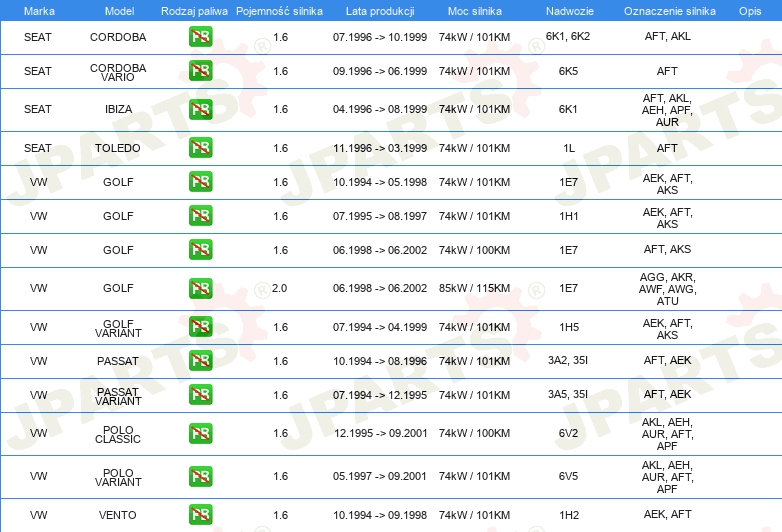Click body code 6V5

(x=569, y=476)
